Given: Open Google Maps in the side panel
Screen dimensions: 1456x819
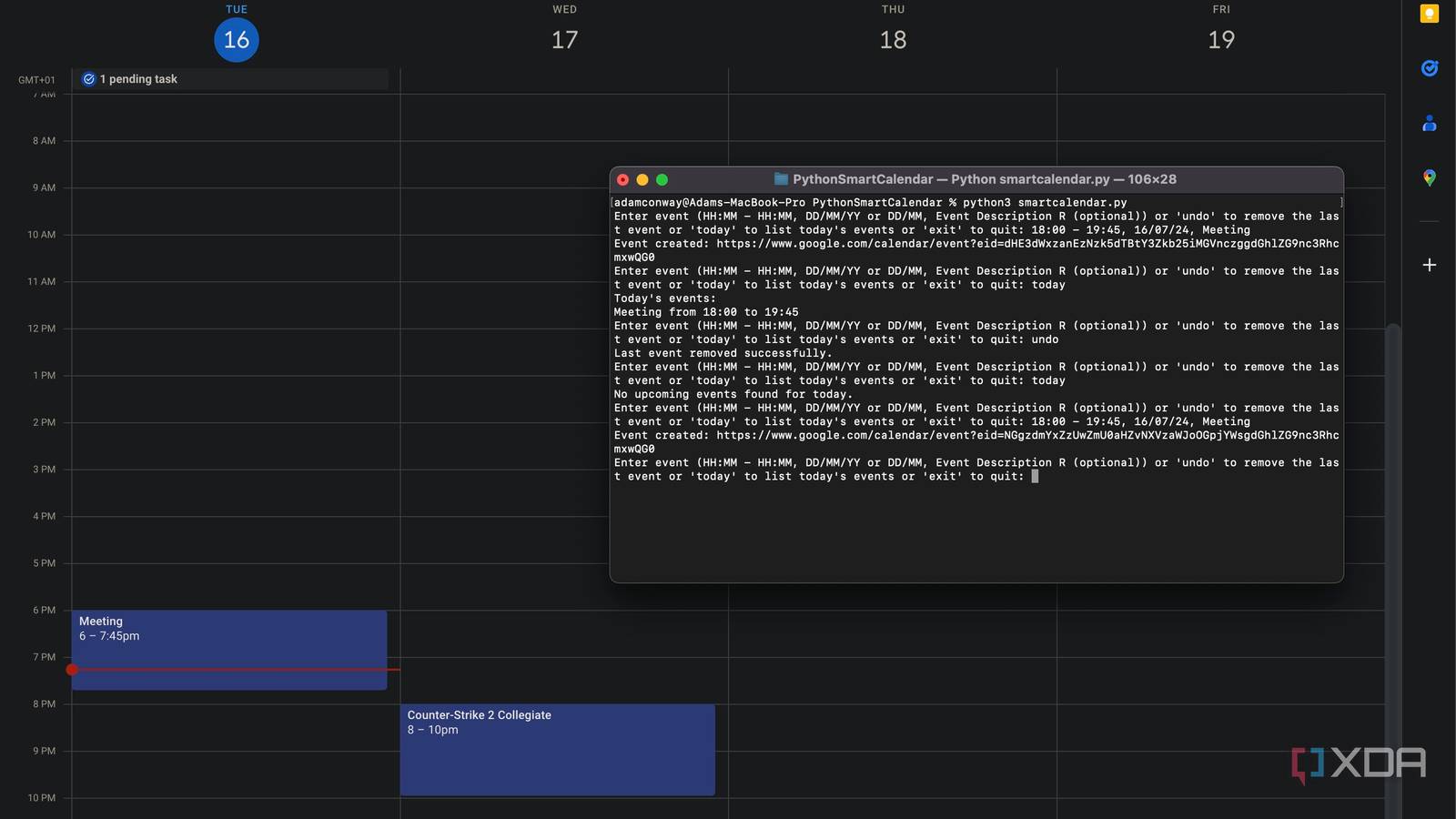Looking at the screenshot, I should pos(1429,178).
